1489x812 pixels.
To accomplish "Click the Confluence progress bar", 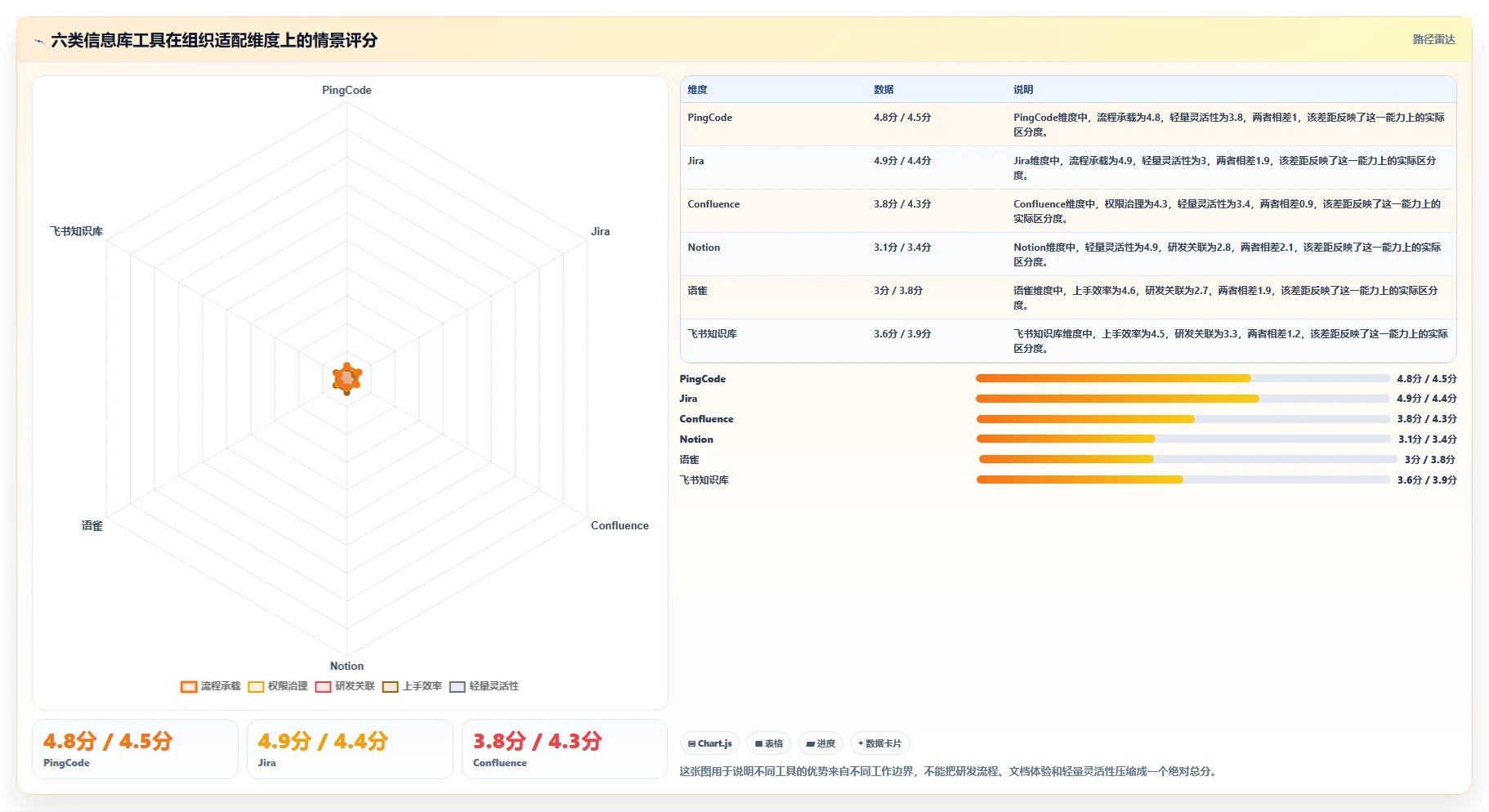I will [x=1183, y=419].
